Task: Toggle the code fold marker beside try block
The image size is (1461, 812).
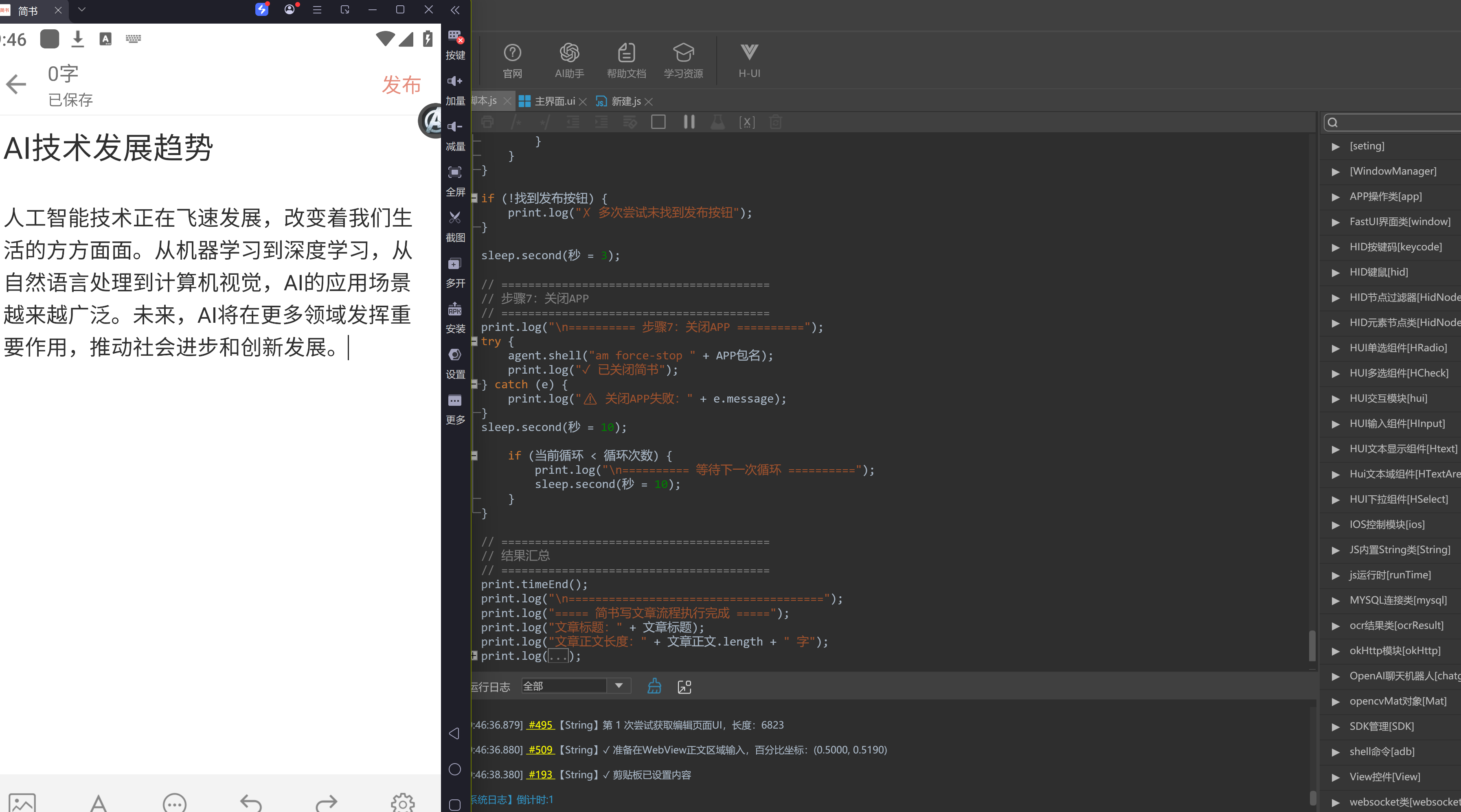Action: tap(474, 341)
